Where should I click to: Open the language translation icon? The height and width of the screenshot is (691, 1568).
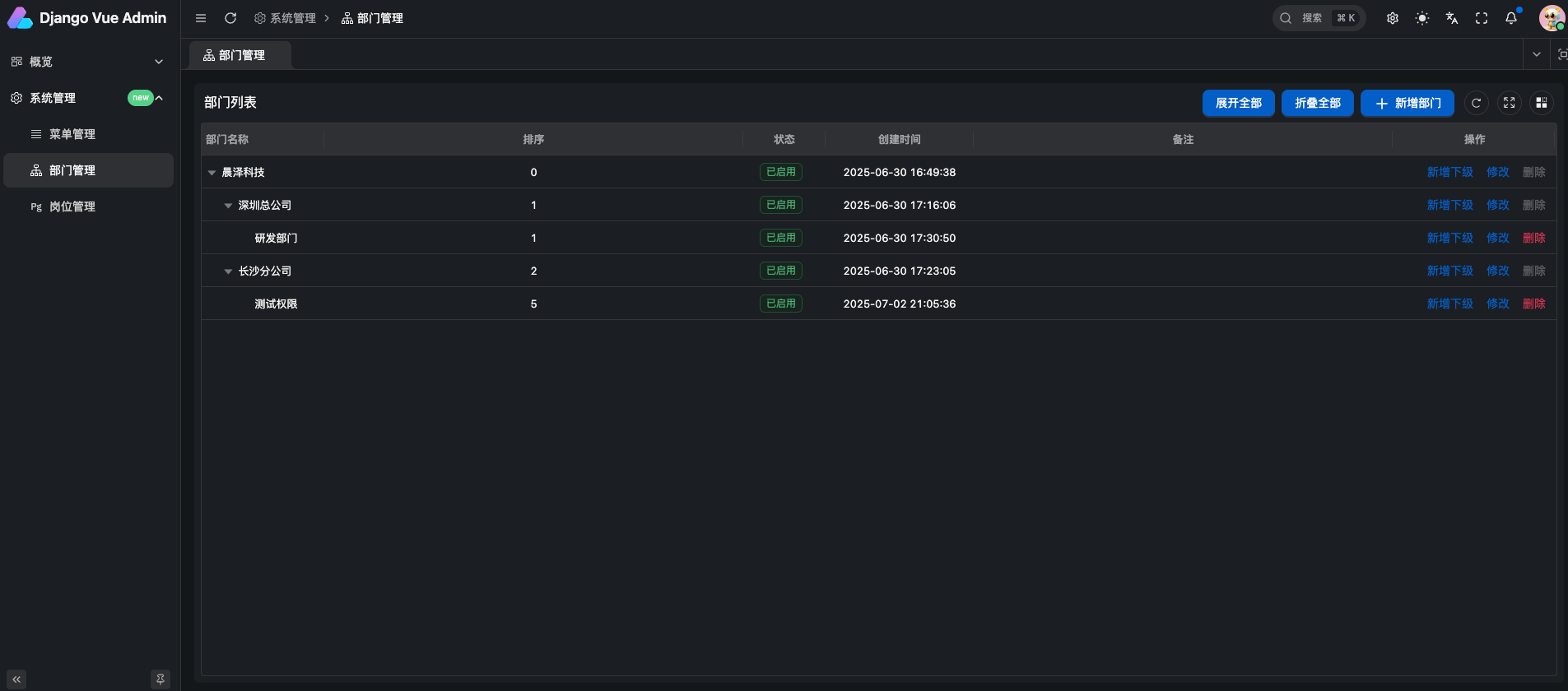[1452, 18]
